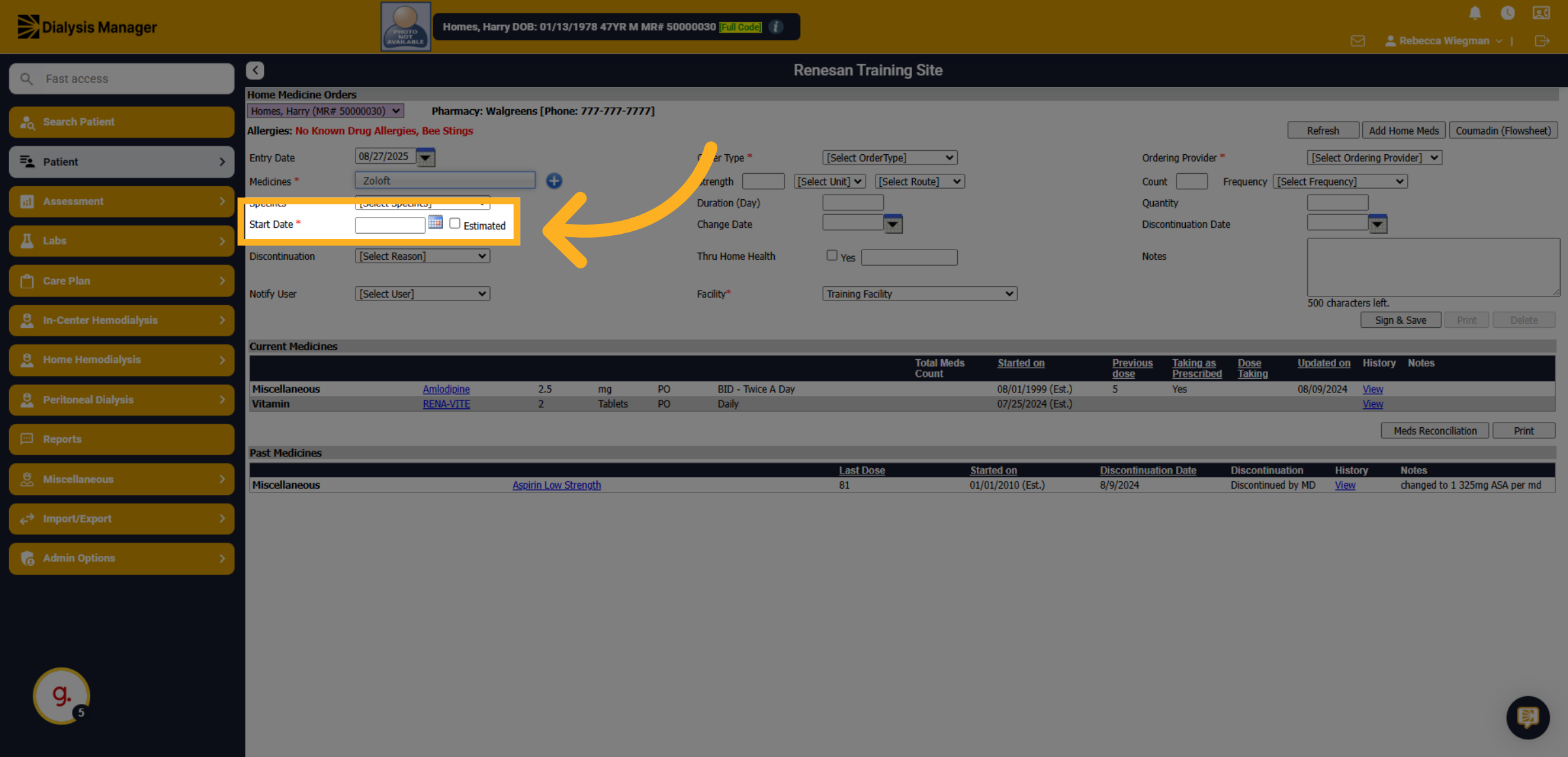Viewport: 1568px width, 757px height.
Task: Click the clock history icon
Action: click(x=1508, y=13)
